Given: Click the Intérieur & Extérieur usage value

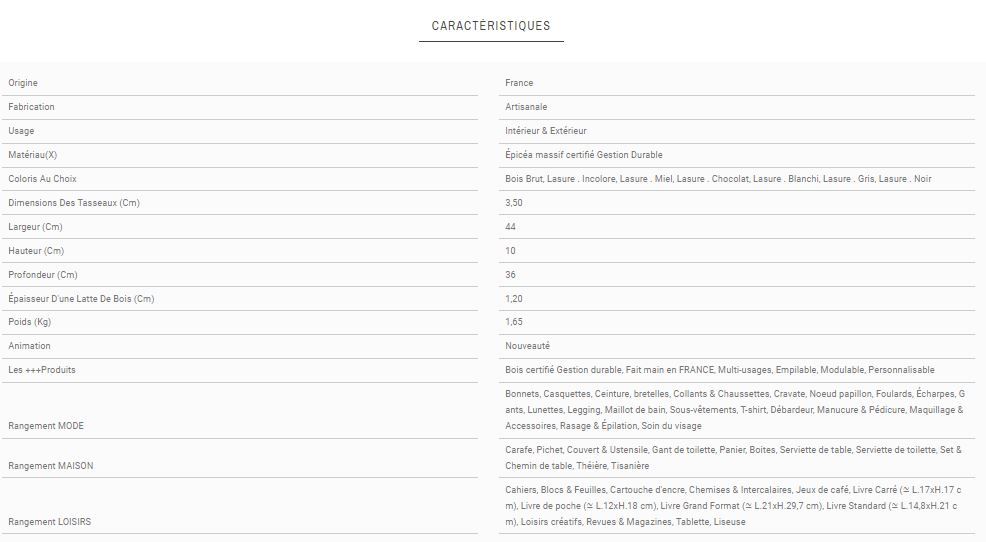Looking at the screenshot, I should point(546,131).
